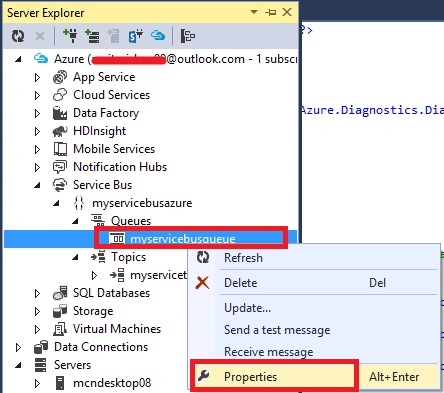The height and width of the screenshot is (393, 444).
Task: Click the Server Explorer title text
Action: point(46,13)
